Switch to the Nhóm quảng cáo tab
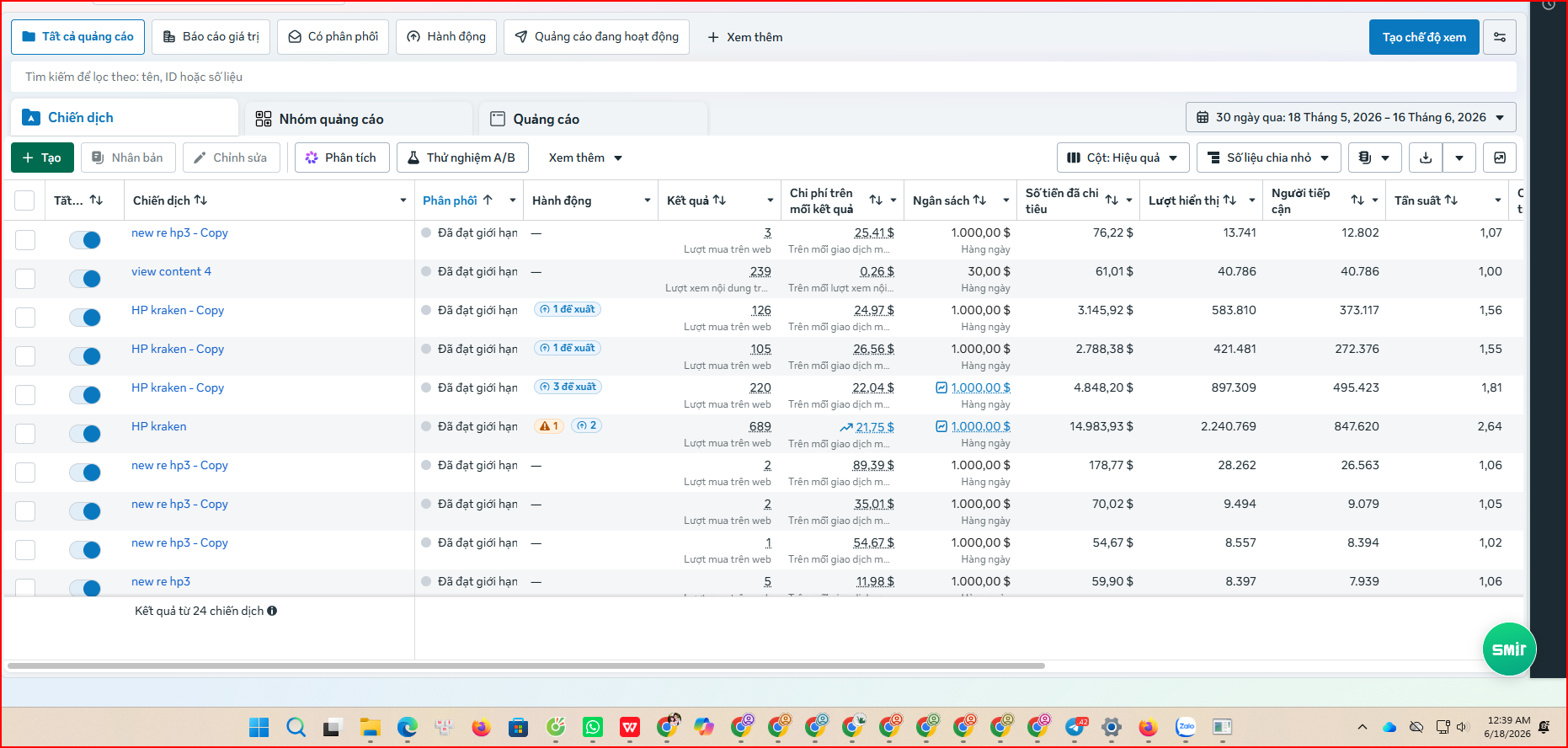Viewport: 1568px width, 748px height. click(x=359, y=119)
